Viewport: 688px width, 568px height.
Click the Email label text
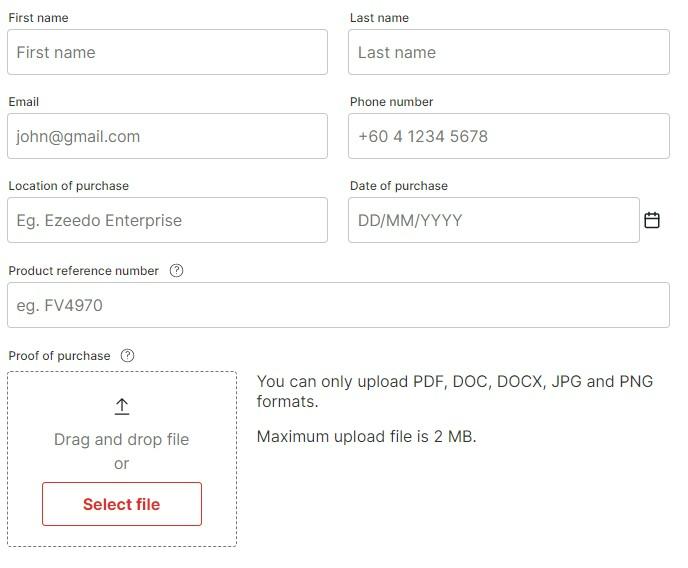tap(24, 102)
